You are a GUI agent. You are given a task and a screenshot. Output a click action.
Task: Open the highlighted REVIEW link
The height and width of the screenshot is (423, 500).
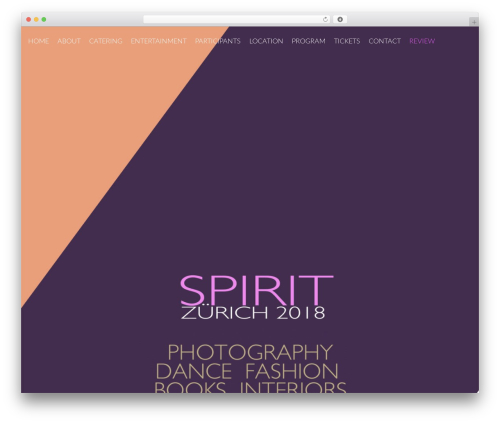pyautogui.click(x=422, y=41)
